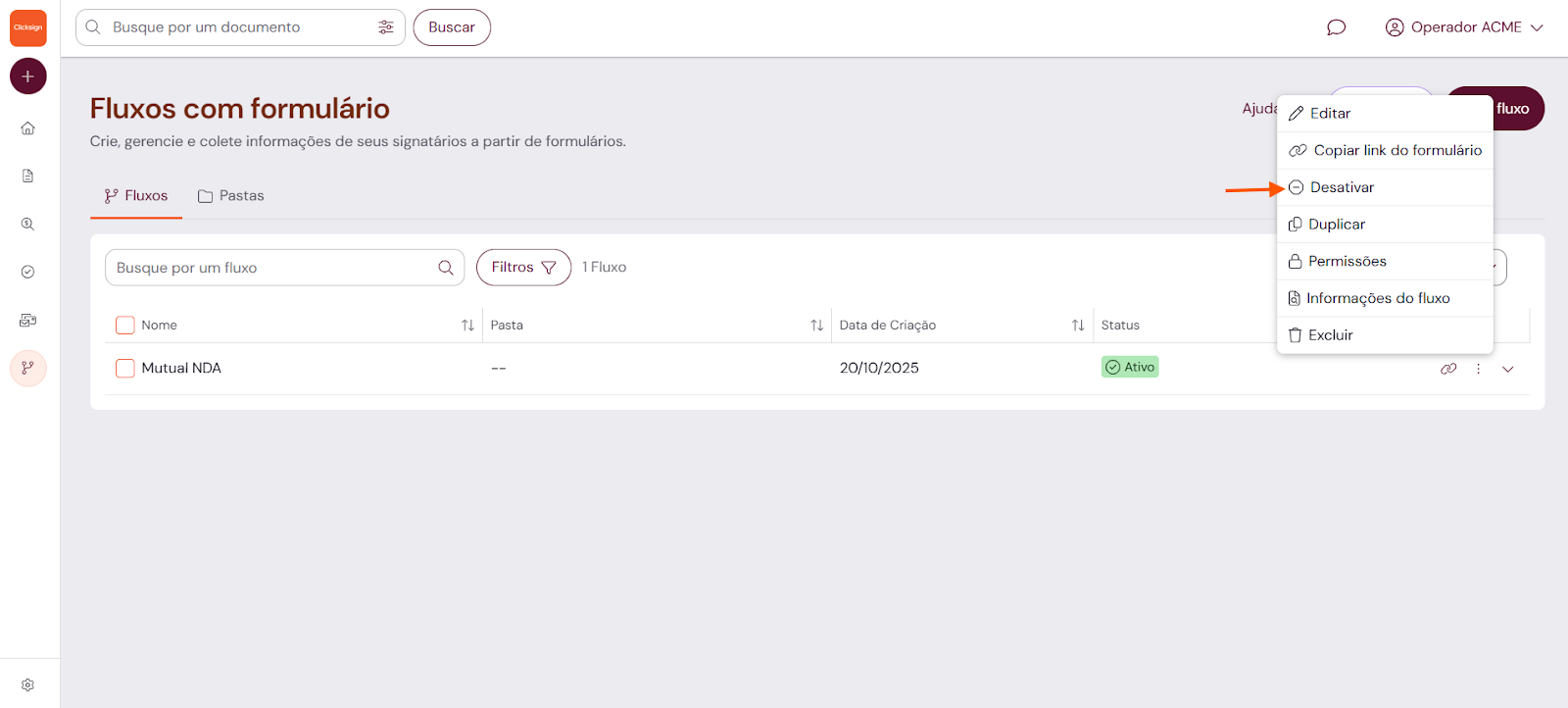Click the plus create button in sidebar
1568x708 pixels.
pyautogui.click(x=28, y=76)
